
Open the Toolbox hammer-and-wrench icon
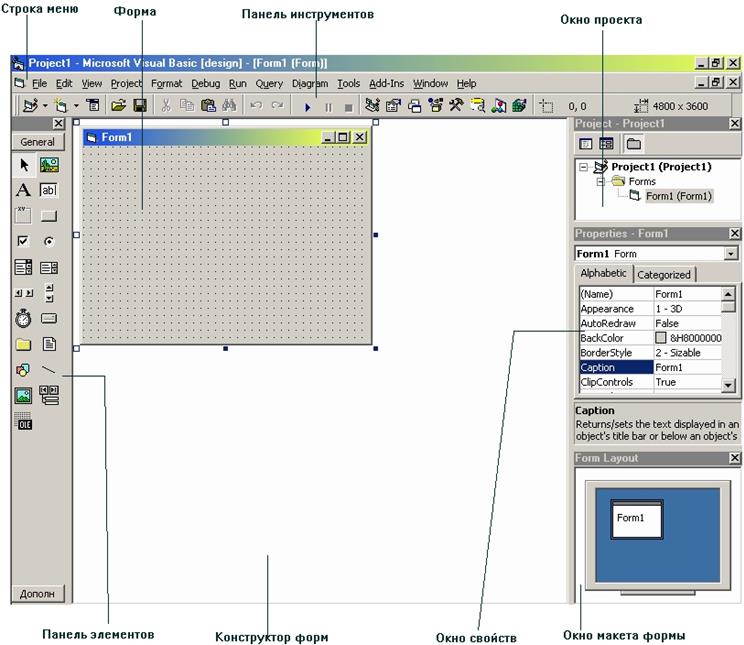(x=456, y=105)
